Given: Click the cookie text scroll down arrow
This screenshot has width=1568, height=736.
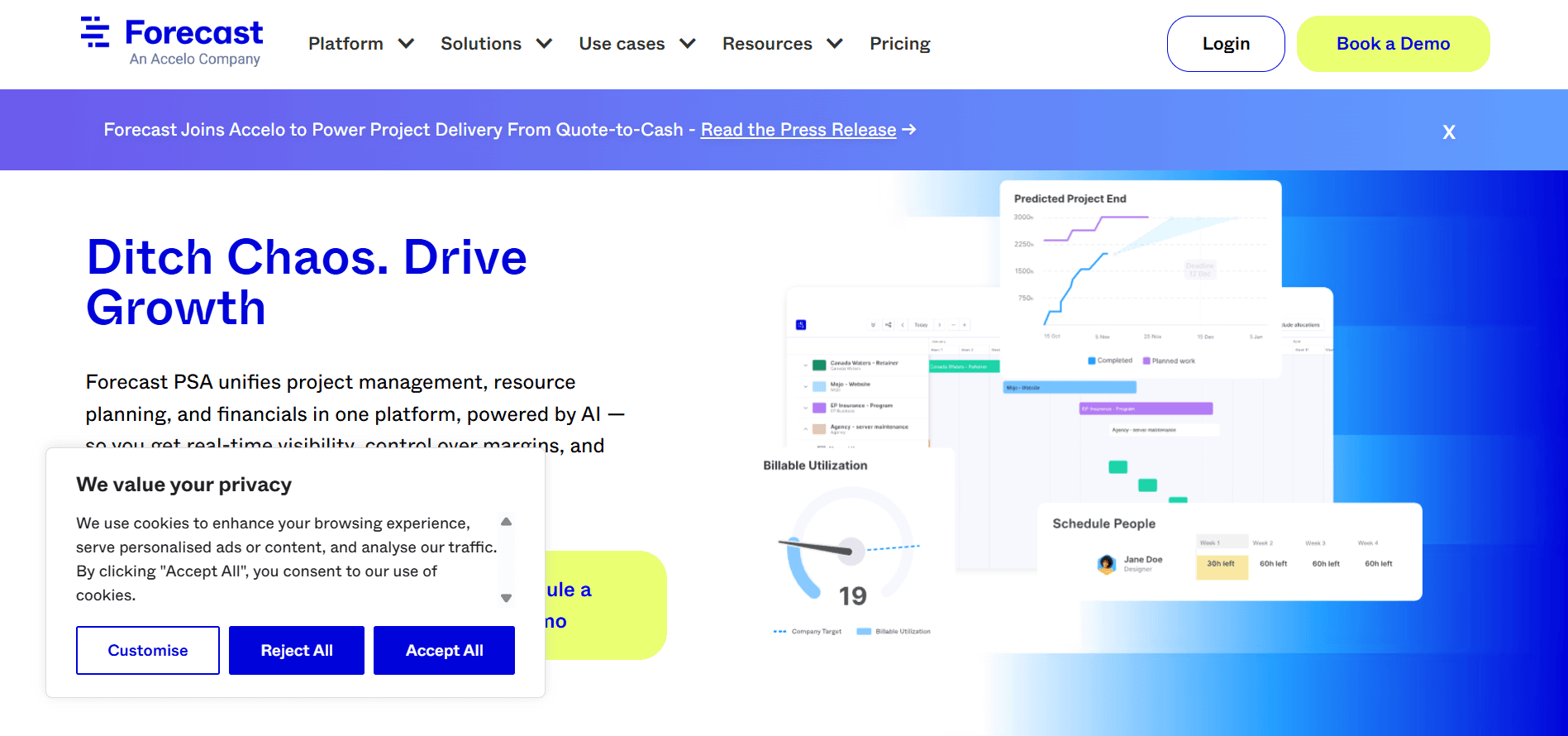Looking at the screenshot, I should 507,598.
